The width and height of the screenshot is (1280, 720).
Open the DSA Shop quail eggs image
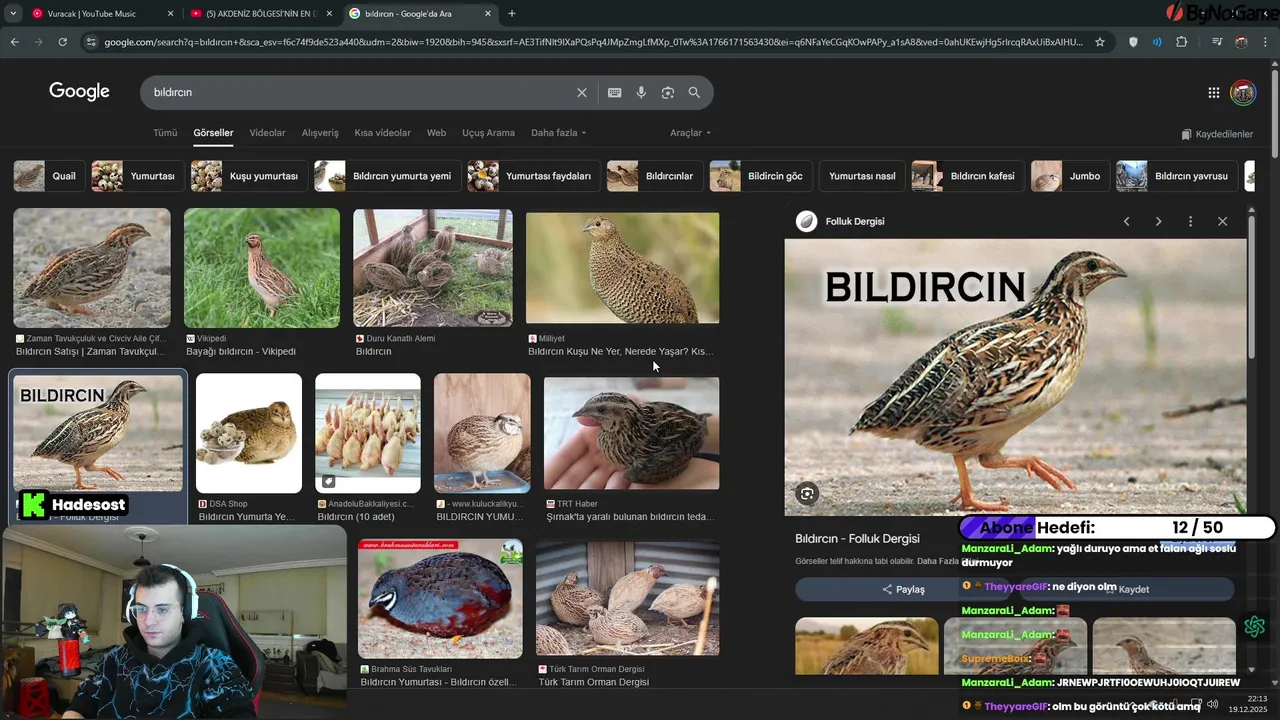click(x=249, y=433)
